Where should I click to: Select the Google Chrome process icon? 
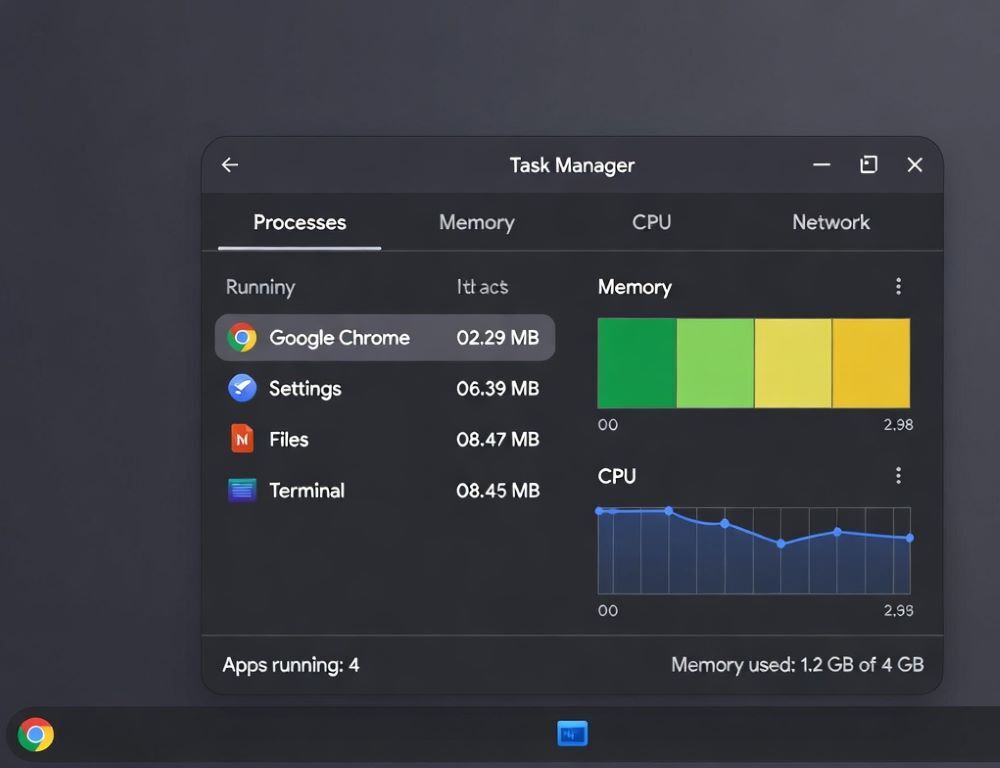click(x=243, y=337)
